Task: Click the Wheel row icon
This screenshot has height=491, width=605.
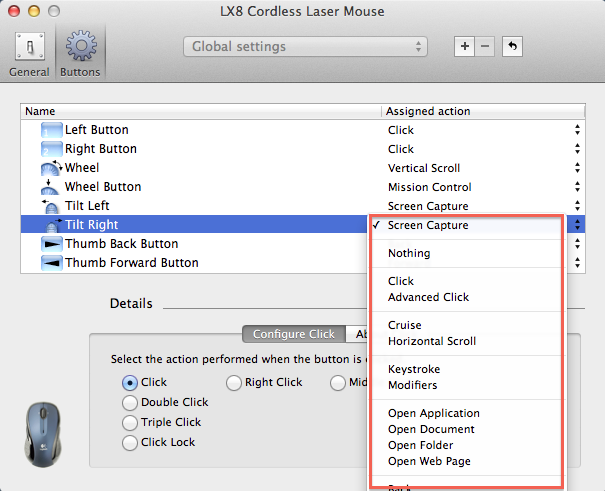Action: point(51,168)
